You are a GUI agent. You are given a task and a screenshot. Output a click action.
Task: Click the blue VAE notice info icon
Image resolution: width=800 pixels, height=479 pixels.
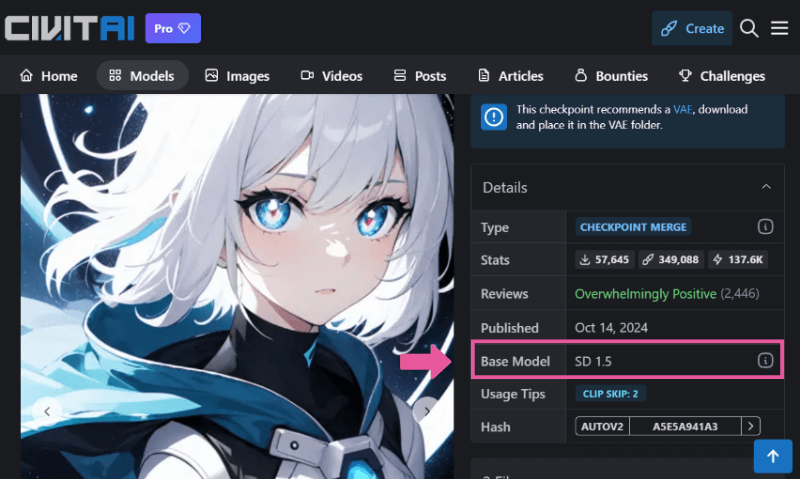point(494,117)
